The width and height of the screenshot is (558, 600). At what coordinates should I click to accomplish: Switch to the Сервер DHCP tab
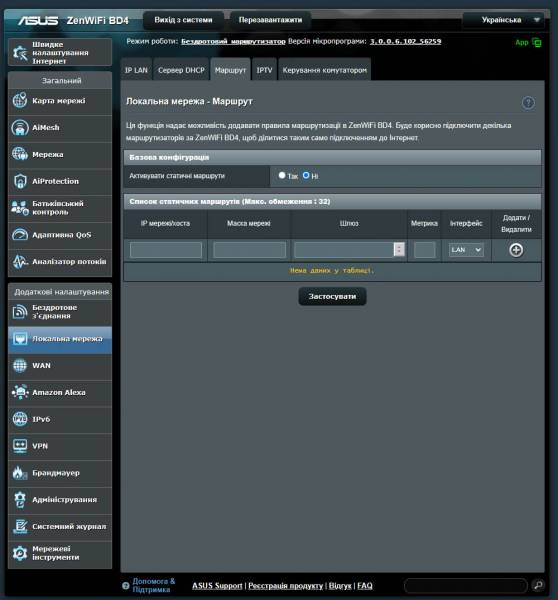181,70
